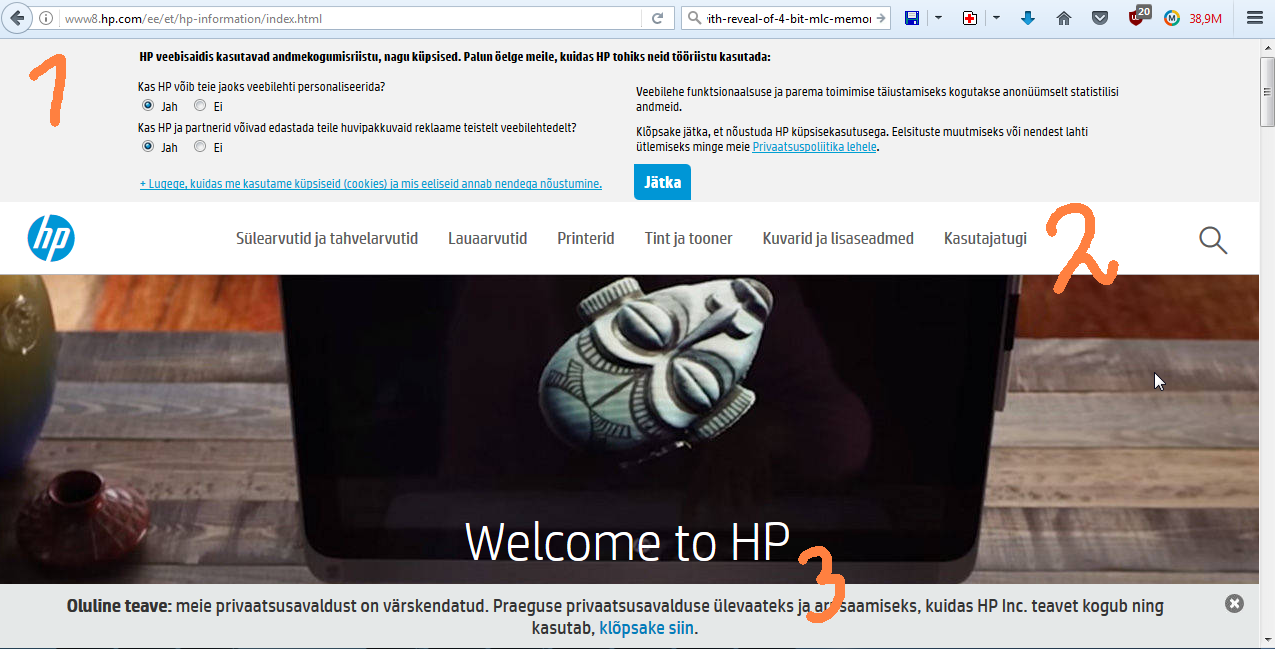This screenshot has height=649, width=1275.
Task: Submit the search with the go arrow
Action: tap(881, 18)
